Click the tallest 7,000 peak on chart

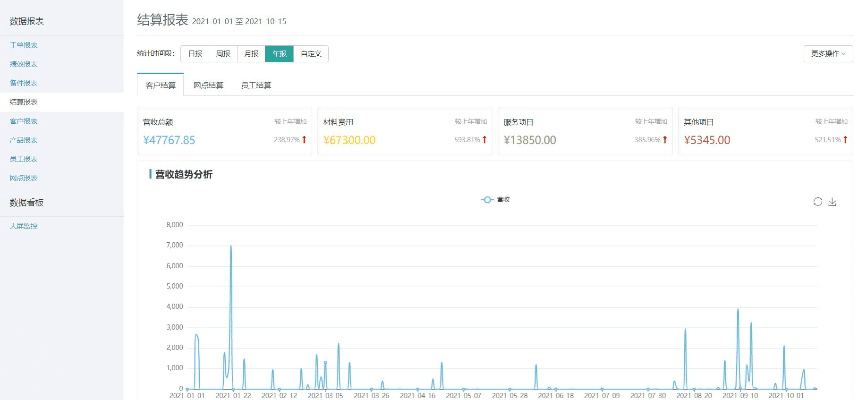point(231,246)
